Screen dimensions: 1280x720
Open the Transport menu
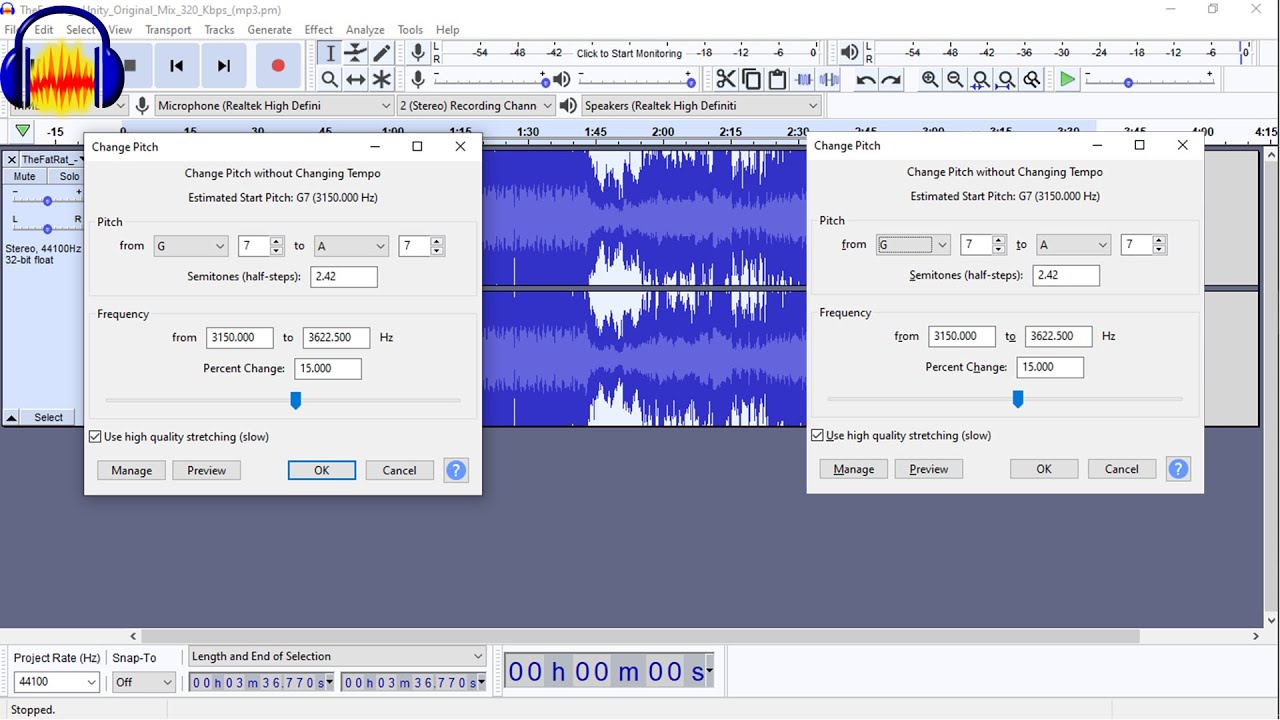[x=168, y=29]
